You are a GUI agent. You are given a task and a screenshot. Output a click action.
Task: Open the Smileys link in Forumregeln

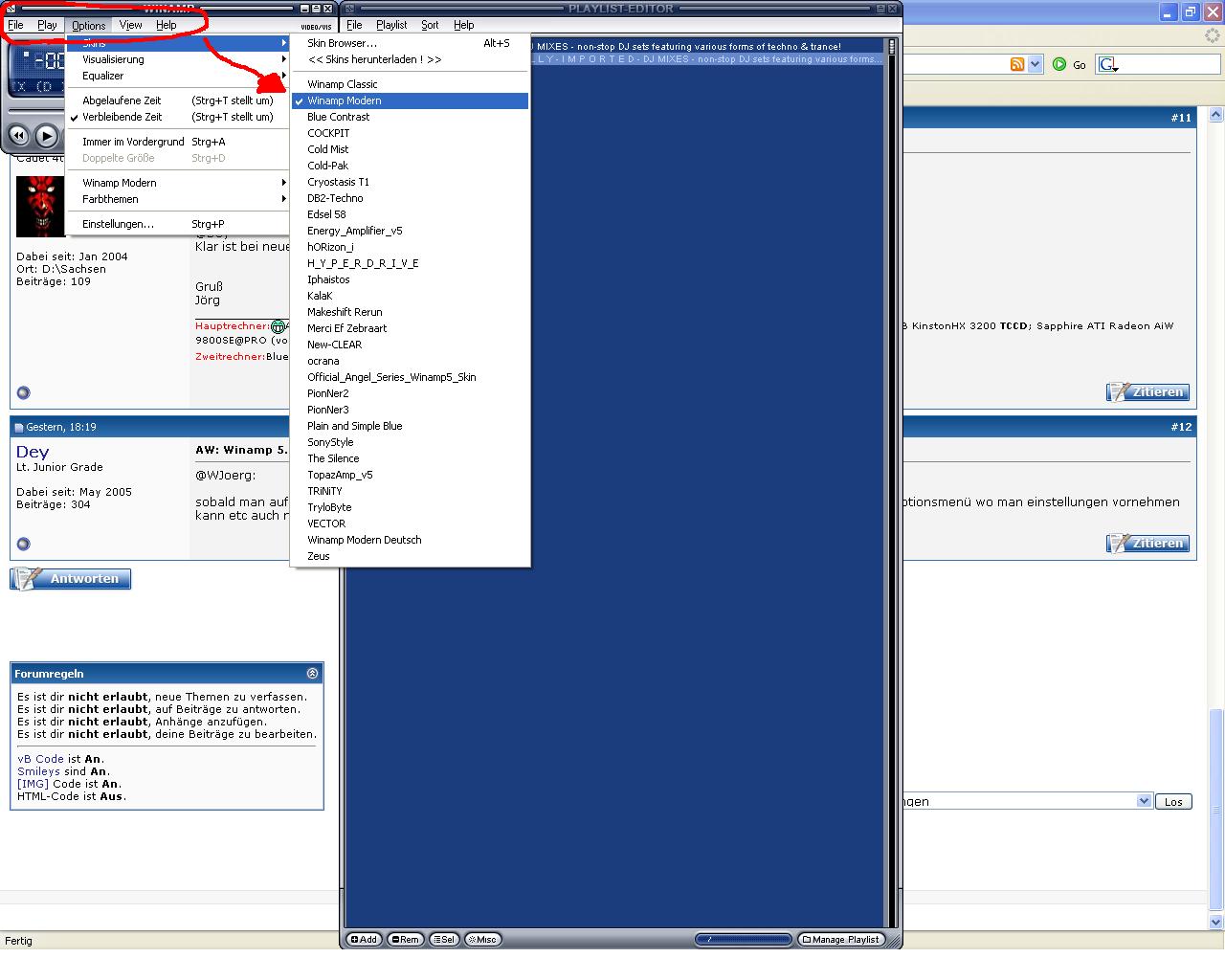tap(38, 771)
